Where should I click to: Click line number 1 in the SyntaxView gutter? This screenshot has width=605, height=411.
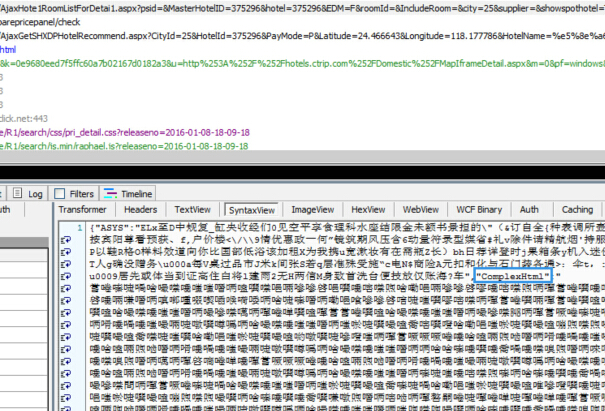(x=79, y=228)
